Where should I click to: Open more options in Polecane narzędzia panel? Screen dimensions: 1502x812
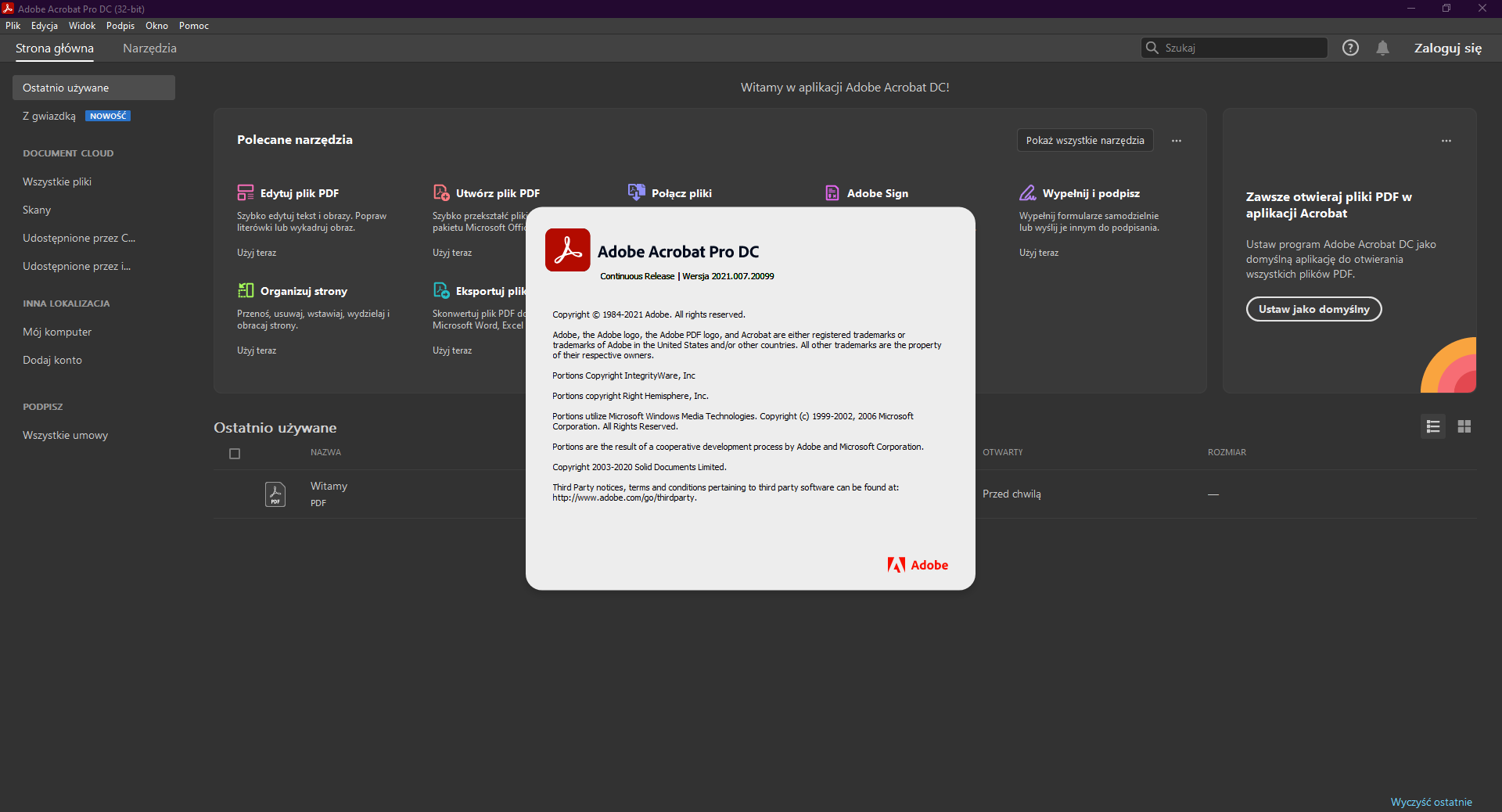pyautogui.click(x=1177, y=141)
